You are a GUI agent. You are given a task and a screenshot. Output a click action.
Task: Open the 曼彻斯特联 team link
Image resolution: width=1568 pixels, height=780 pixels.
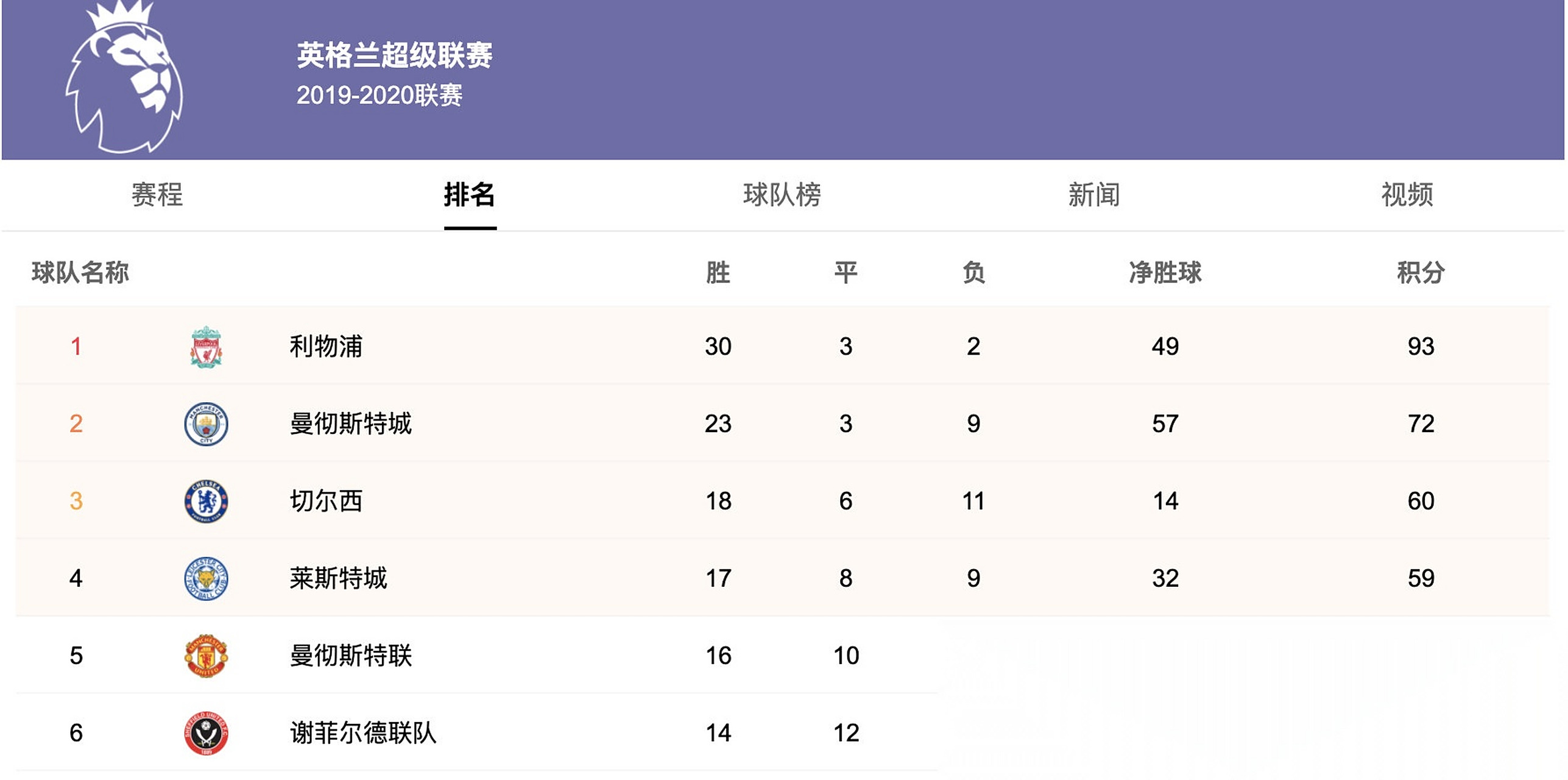tap(351, 656)
